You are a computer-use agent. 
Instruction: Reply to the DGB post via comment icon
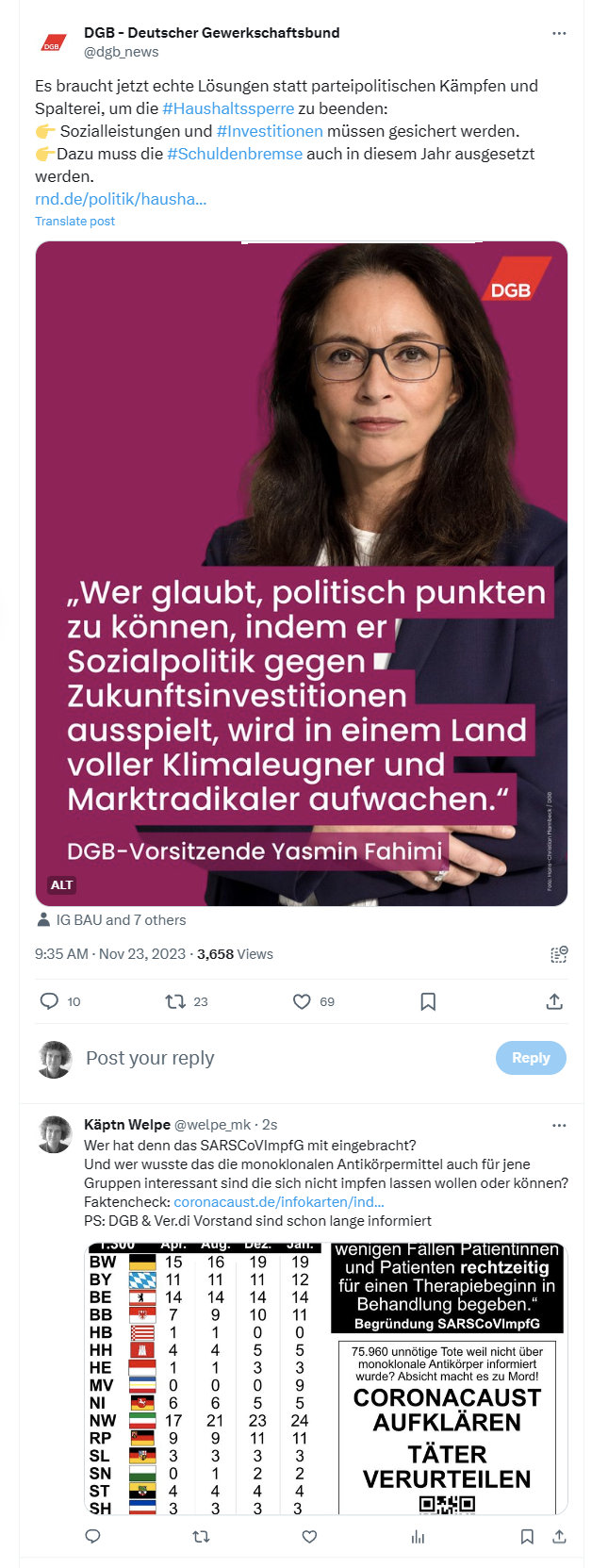point(49,1001)
